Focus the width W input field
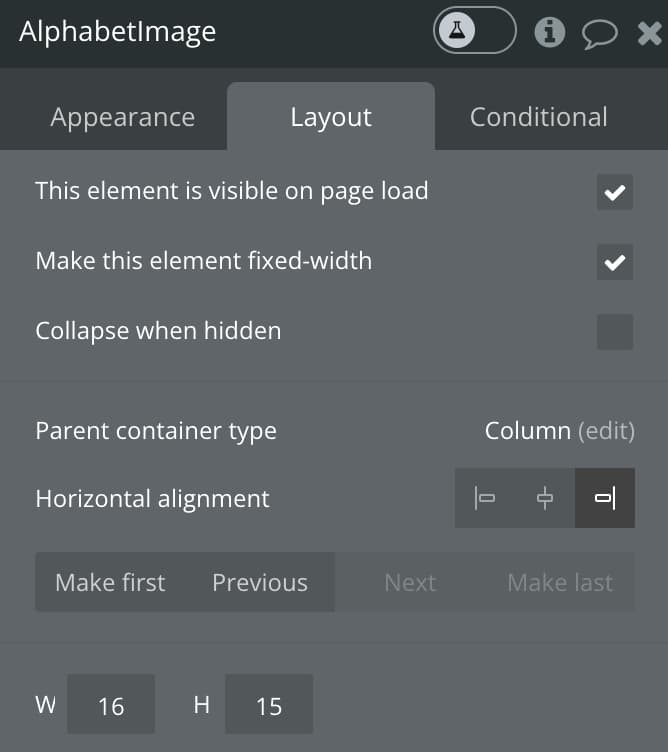 point(111,704)
